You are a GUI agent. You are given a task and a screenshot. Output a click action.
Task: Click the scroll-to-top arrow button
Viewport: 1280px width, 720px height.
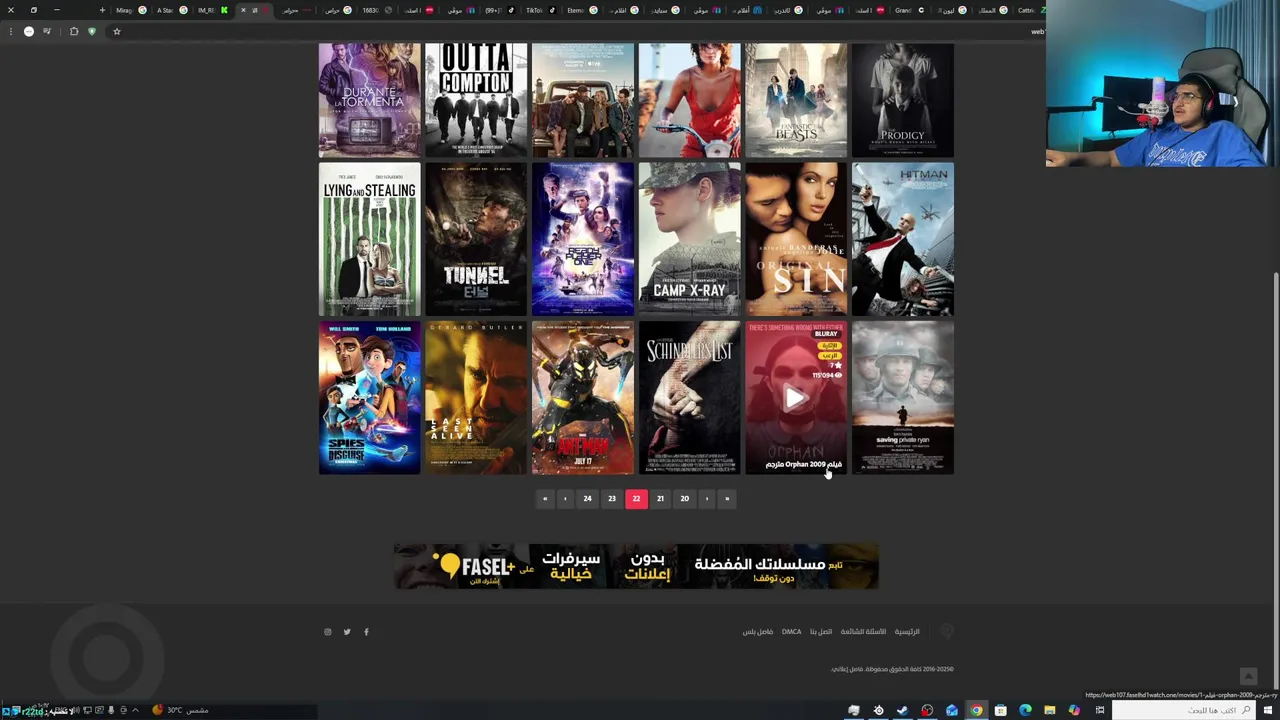(1248, 677)
